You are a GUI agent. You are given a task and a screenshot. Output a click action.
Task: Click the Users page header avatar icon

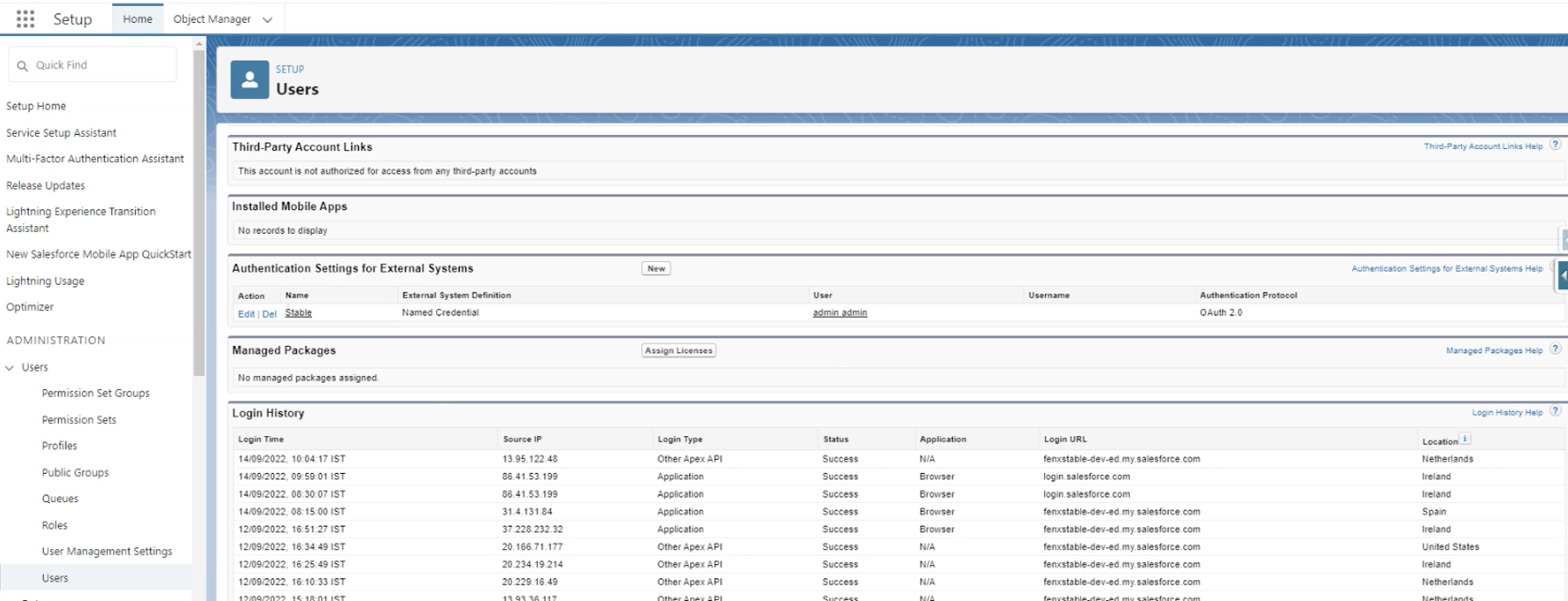pyautogui.click(x=250, y=80)
